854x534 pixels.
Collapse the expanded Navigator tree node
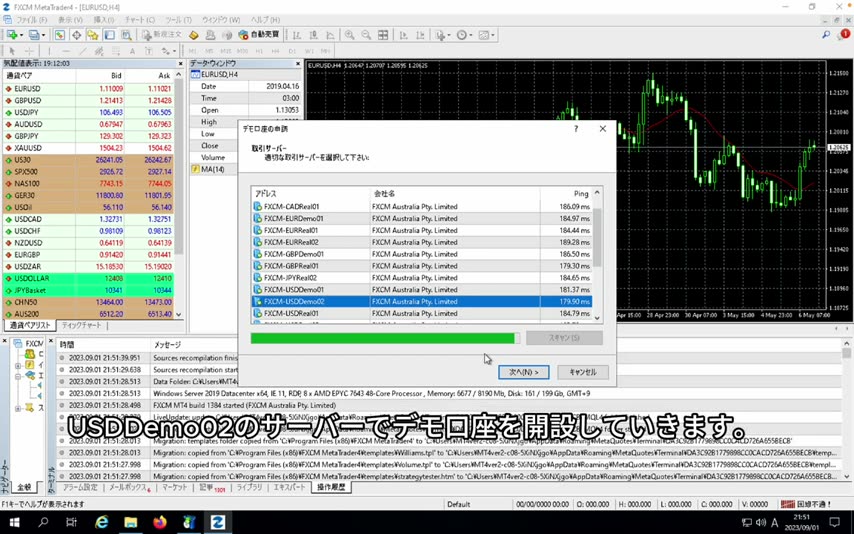click(x=18, y=375)
